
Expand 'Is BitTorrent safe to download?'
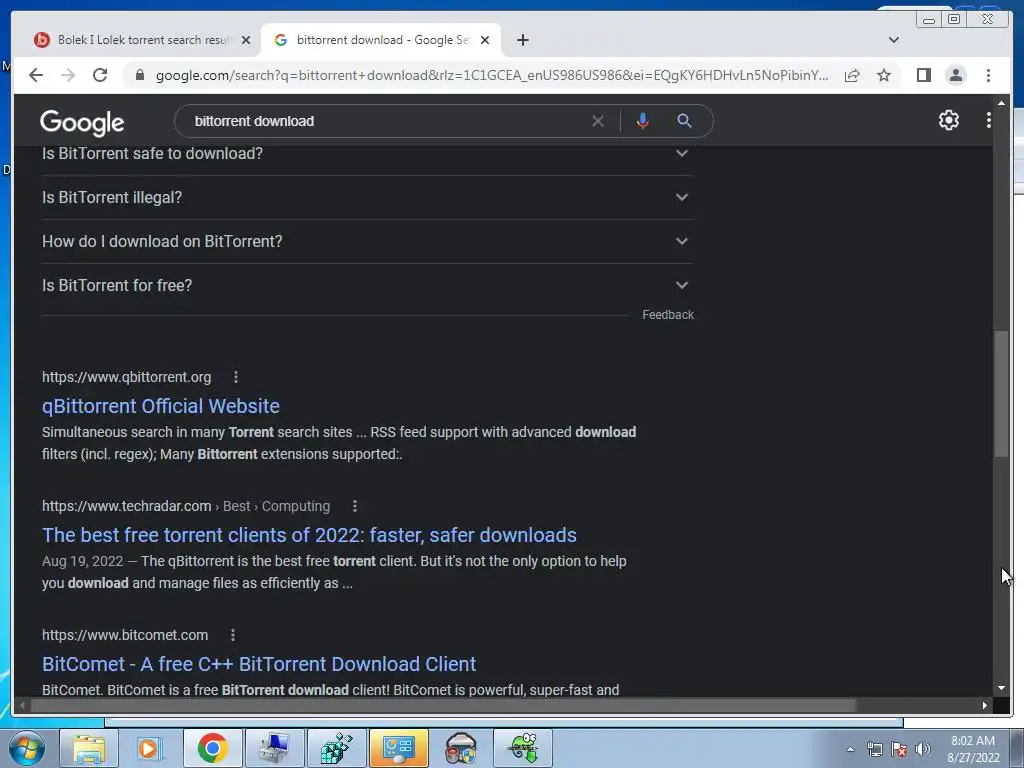pos(367,153)
